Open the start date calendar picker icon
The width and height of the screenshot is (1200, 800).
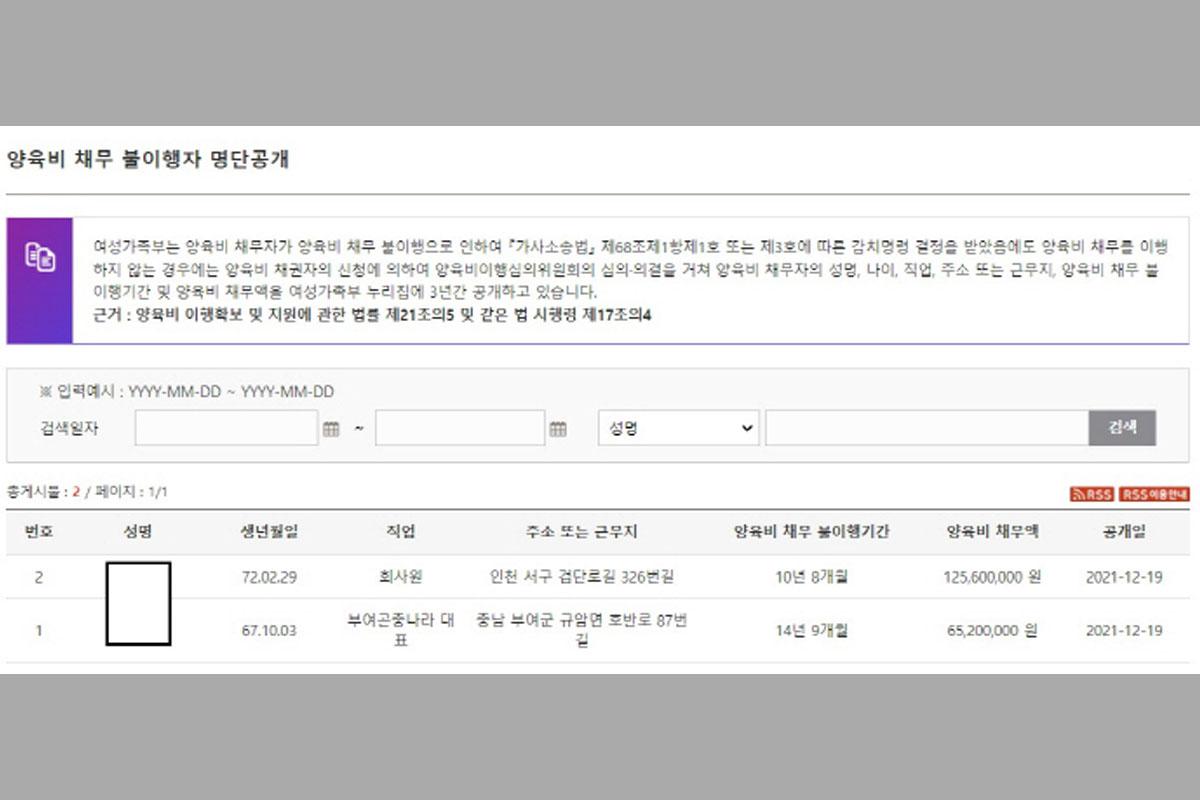click(x=331, y=429)
